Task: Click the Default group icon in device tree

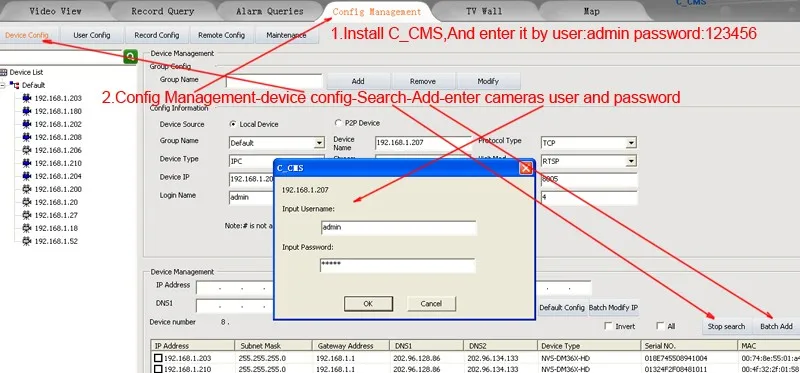Action: [14, 85]
